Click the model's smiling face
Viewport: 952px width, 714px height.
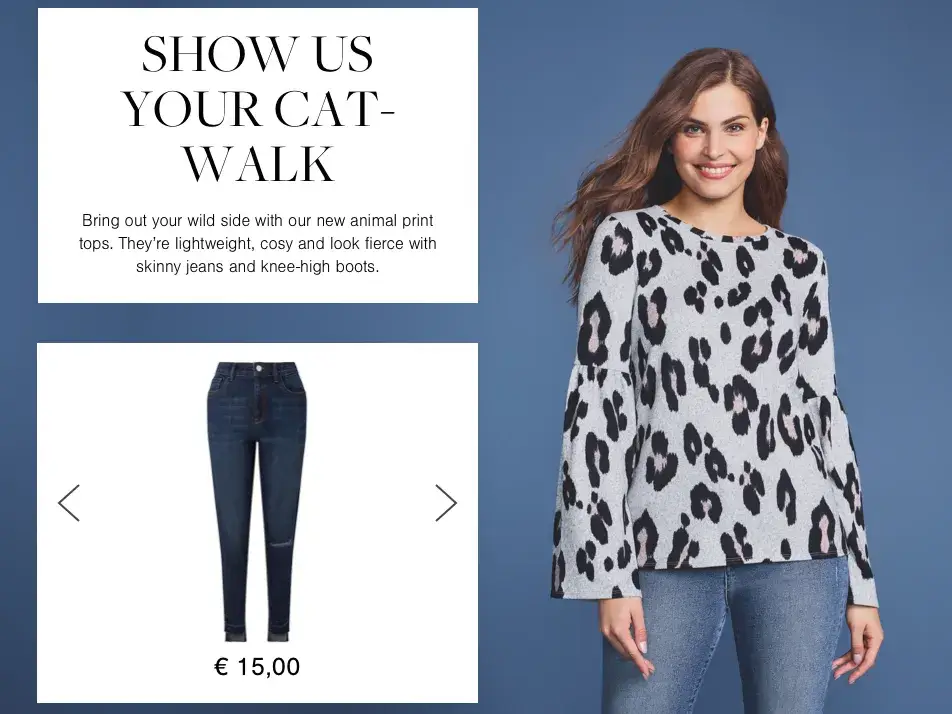pos(716,134)
